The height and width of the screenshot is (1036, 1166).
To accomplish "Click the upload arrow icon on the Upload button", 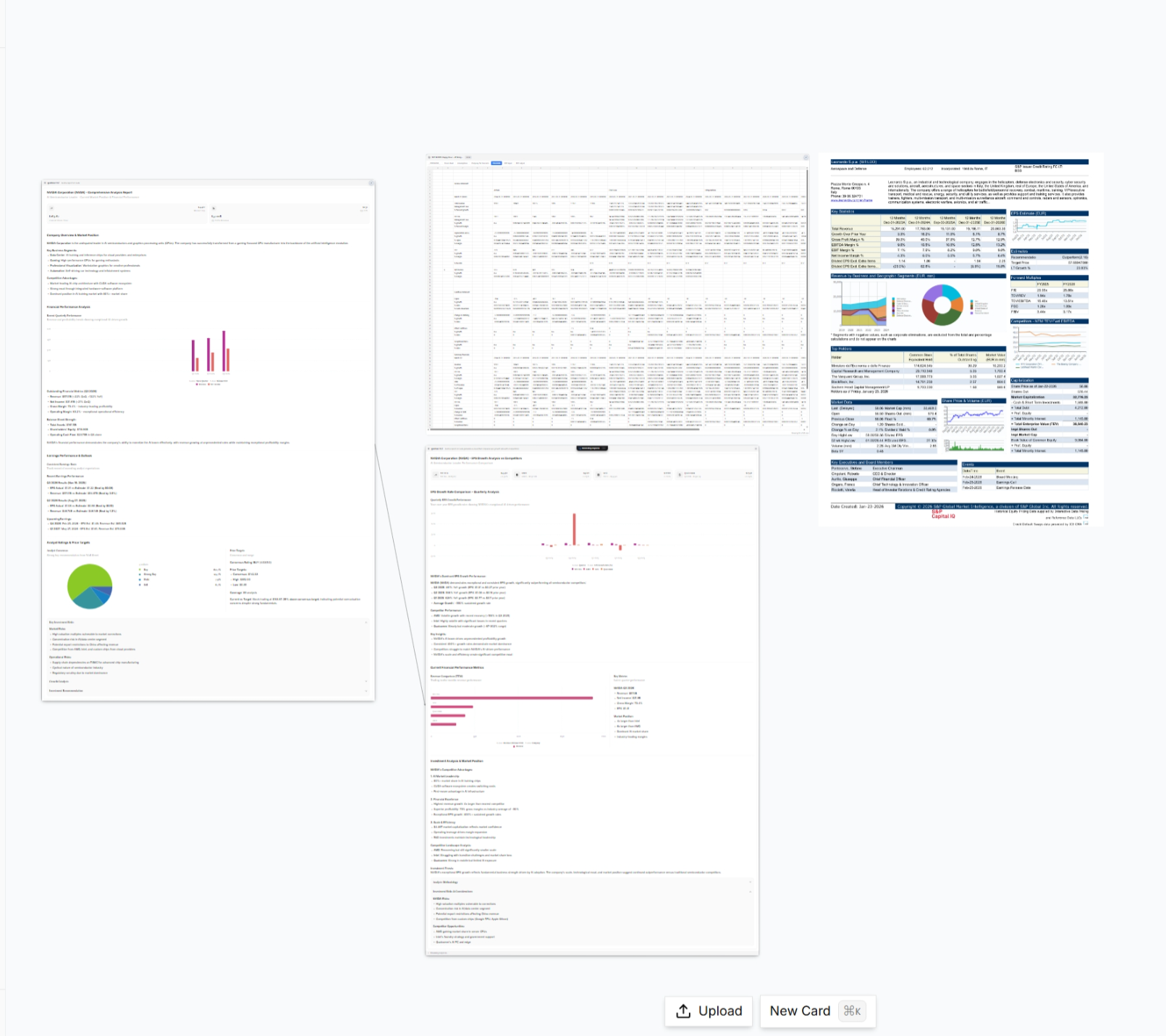I will coord(683,1011).
